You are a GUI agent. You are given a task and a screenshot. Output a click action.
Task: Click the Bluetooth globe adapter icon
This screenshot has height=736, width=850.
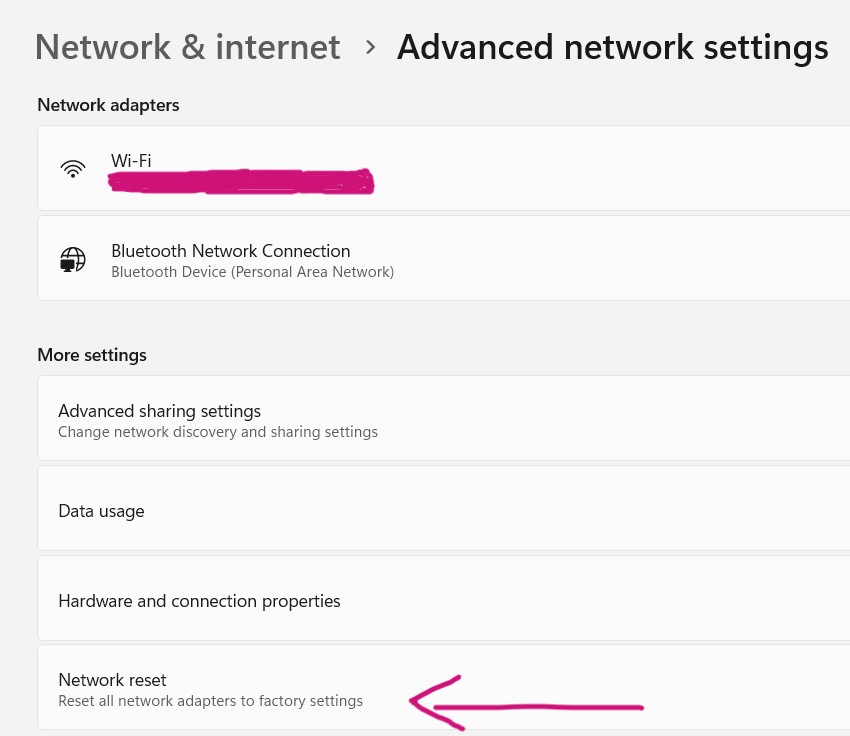point(73,258)
